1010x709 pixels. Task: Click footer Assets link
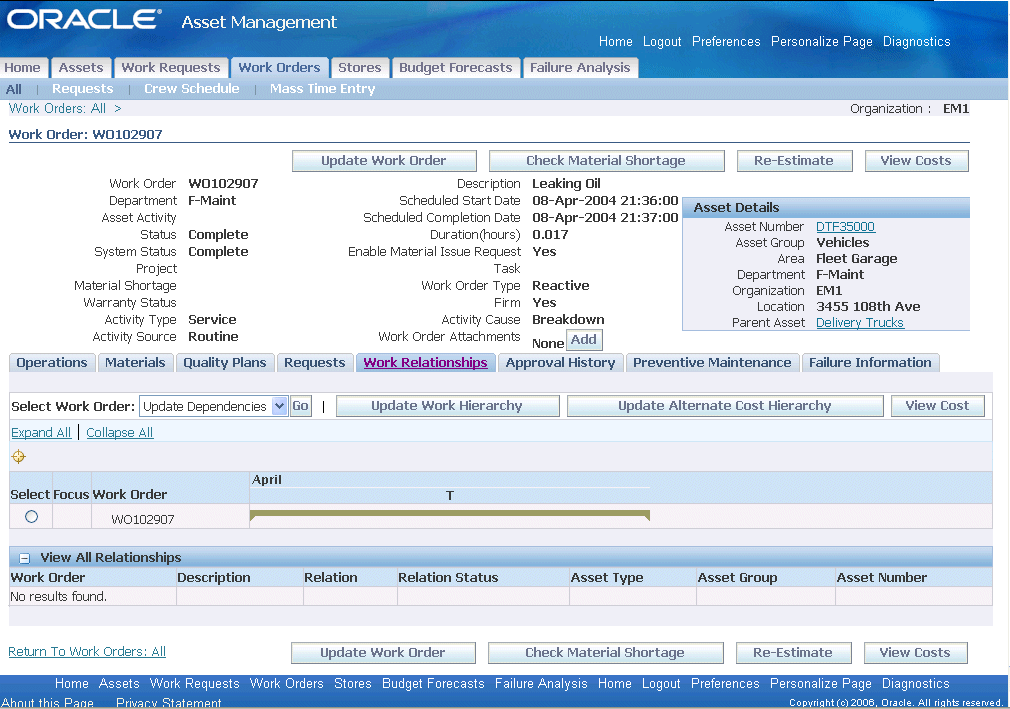119,683
